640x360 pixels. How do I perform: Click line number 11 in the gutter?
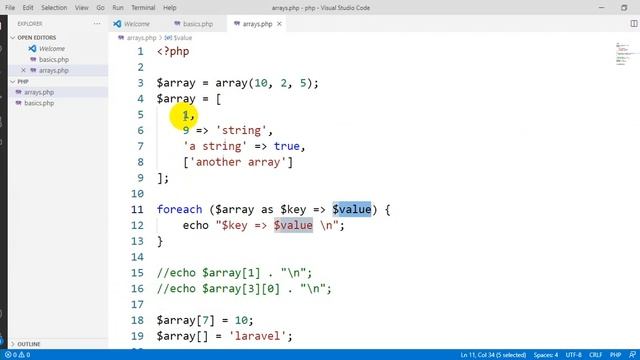[137, 209]
